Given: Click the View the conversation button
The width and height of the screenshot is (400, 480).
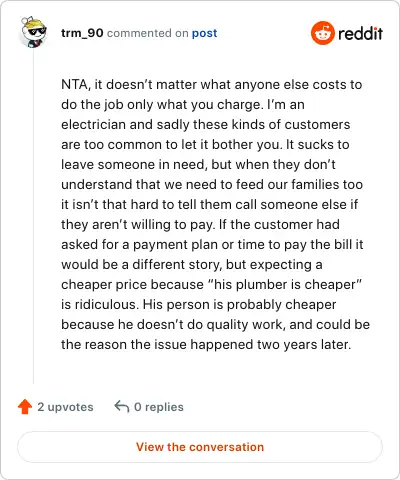Looking at the screenshot, I should coord(200,447).
